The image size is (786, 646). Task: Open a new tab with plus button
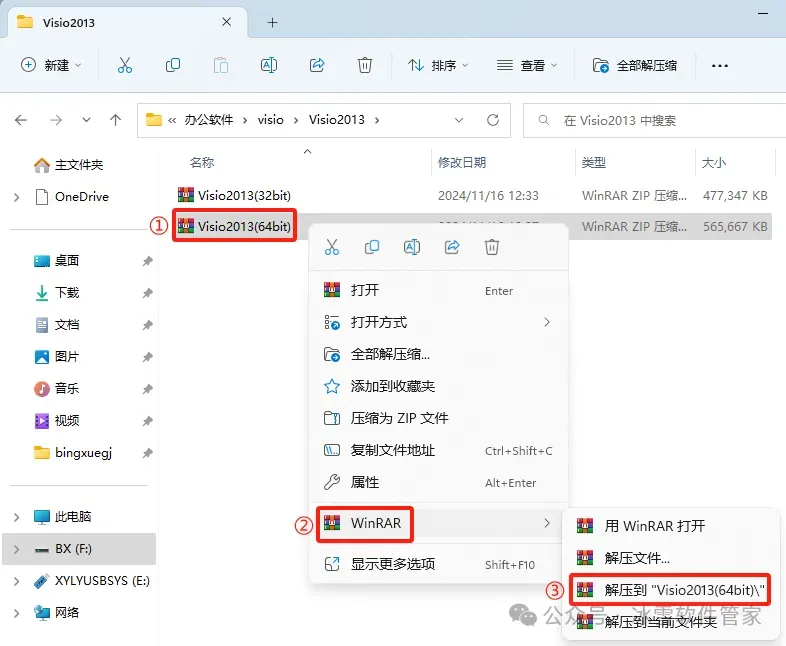[x=272, y=23]
